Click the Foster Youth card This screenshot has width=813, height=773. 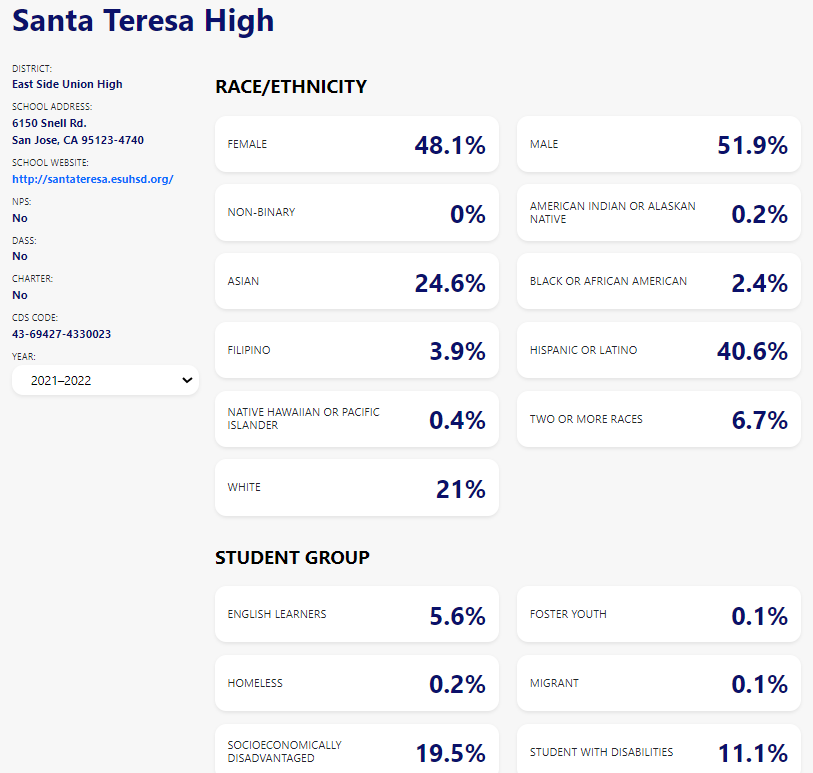(658, 615)
